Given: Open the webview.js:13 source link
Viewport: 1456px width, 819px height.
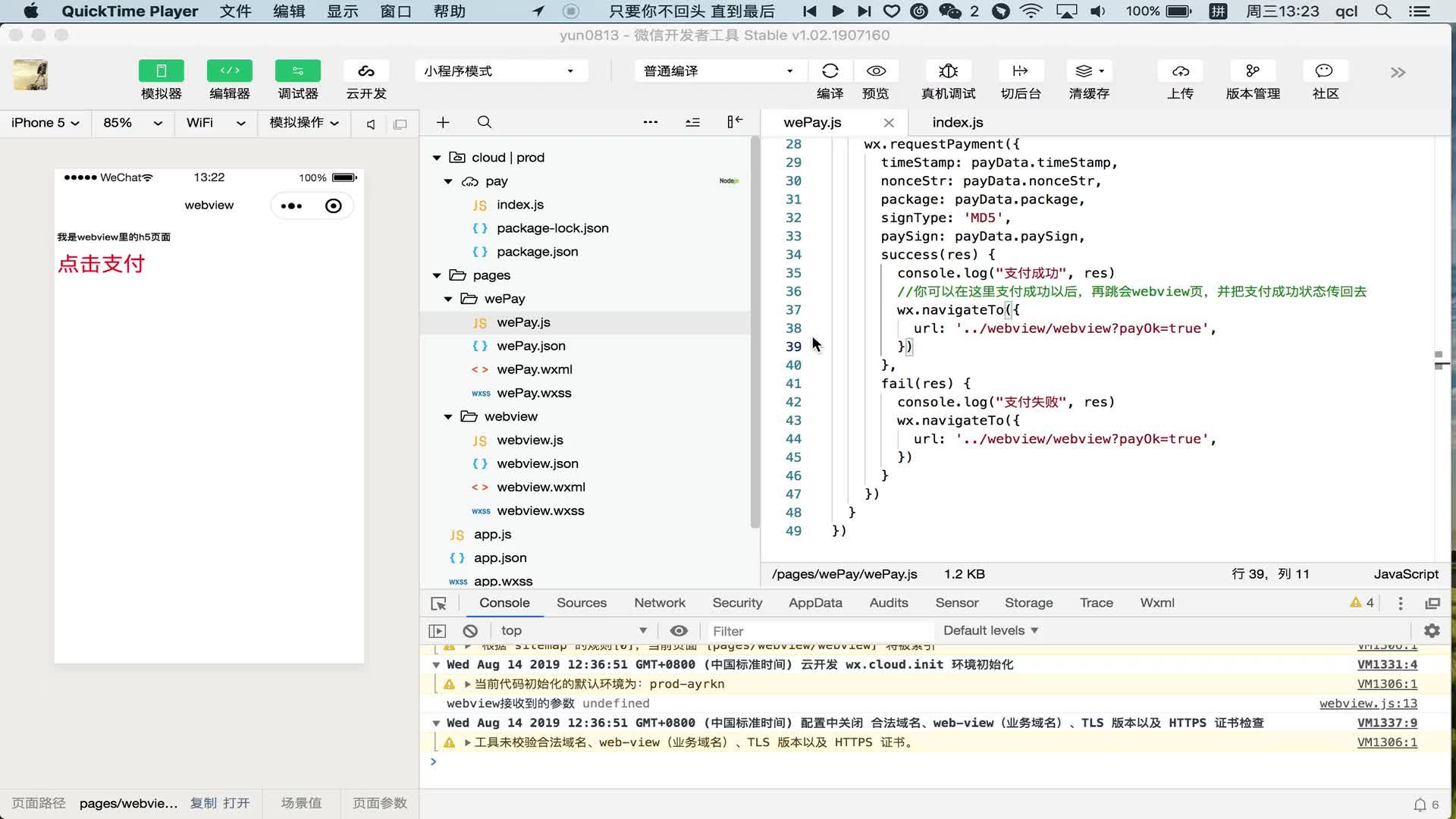Looking at the screenshot, I should [1368, 704].
